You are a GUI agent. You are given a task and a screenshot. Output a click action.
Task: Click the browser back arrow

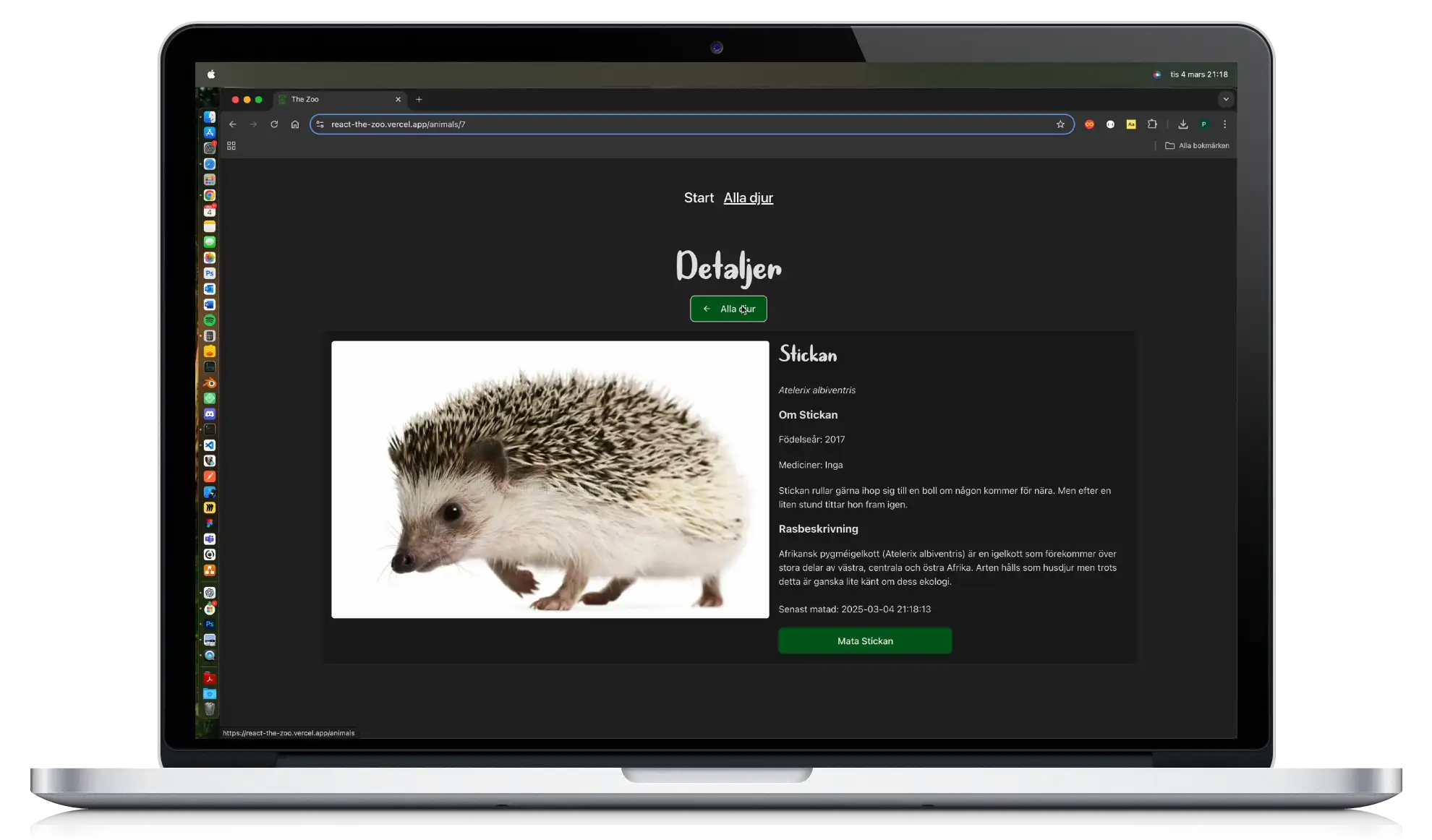pos(233,124)
